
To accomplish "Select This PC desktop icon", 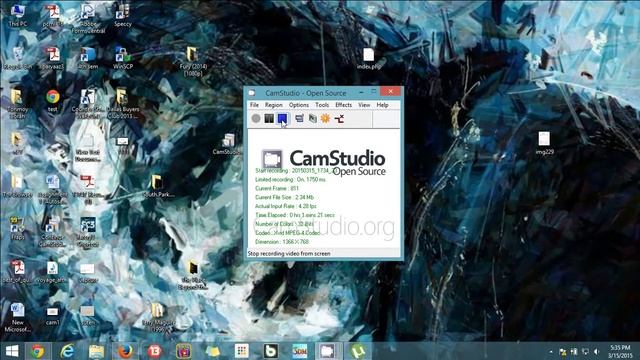I will [x=18, y=16].
